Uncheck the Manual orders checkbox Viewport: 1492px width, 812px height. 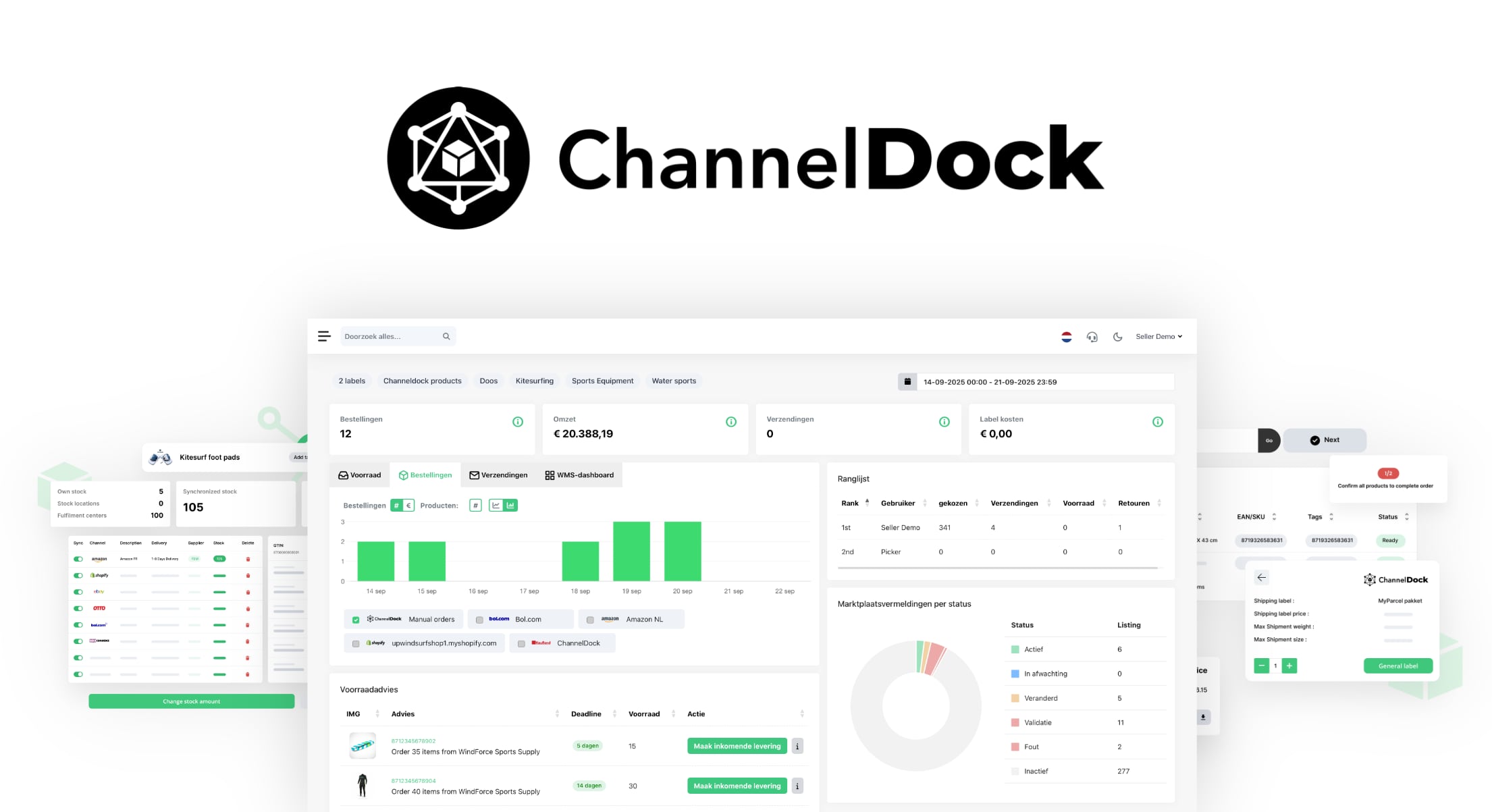pyautogui.click(x=356, y=620)
